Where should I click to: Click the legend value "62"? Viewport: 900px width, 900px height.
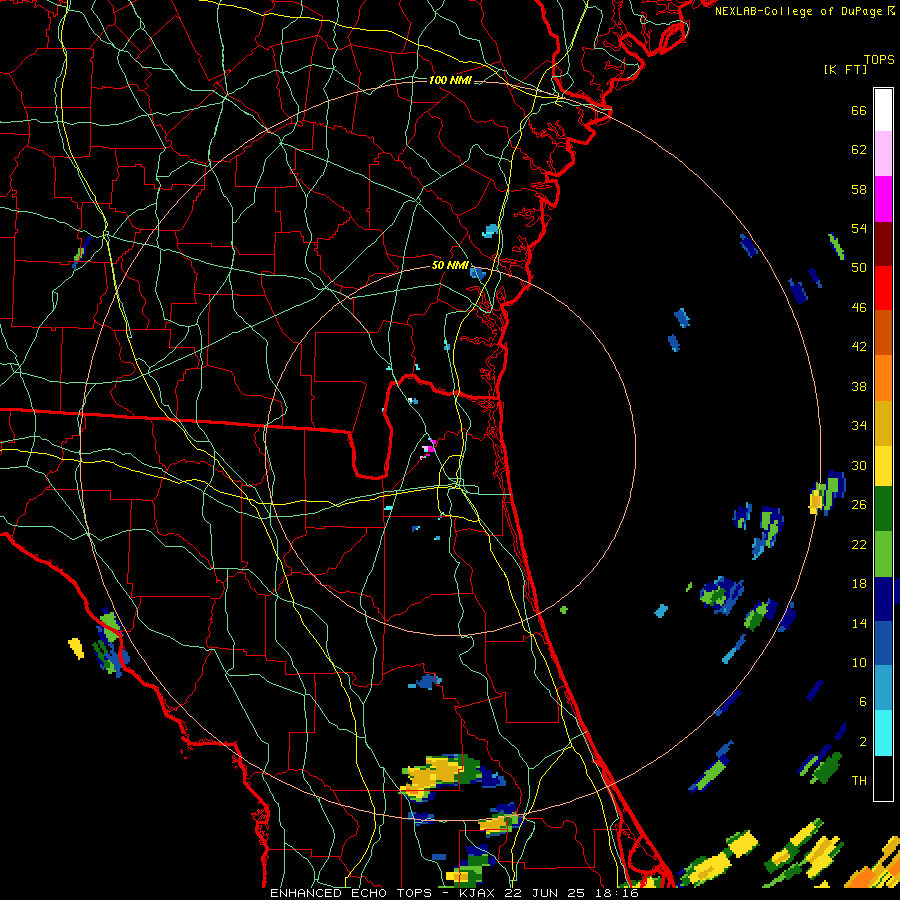click(x=859, y=150)
